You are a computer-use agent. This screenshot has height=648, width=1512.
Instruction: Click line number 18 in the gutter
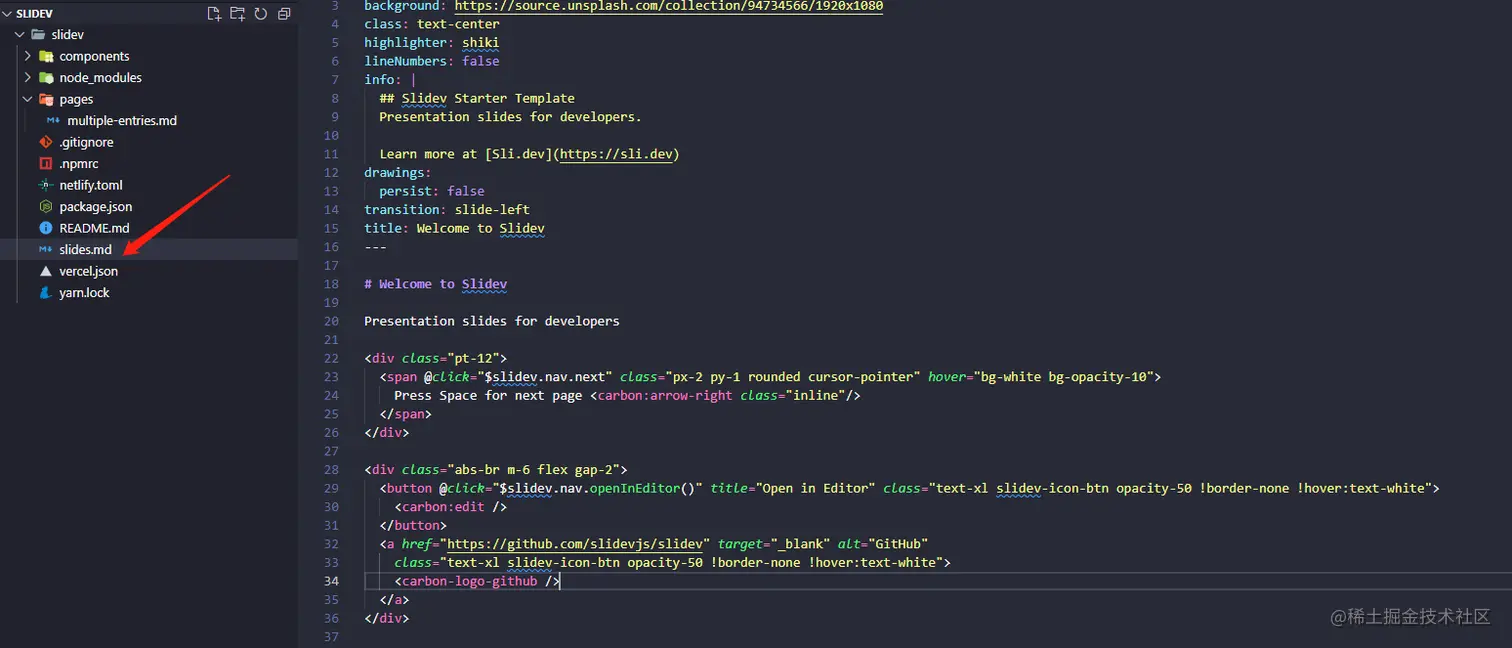pyautogui.click(x=331, y=284)
